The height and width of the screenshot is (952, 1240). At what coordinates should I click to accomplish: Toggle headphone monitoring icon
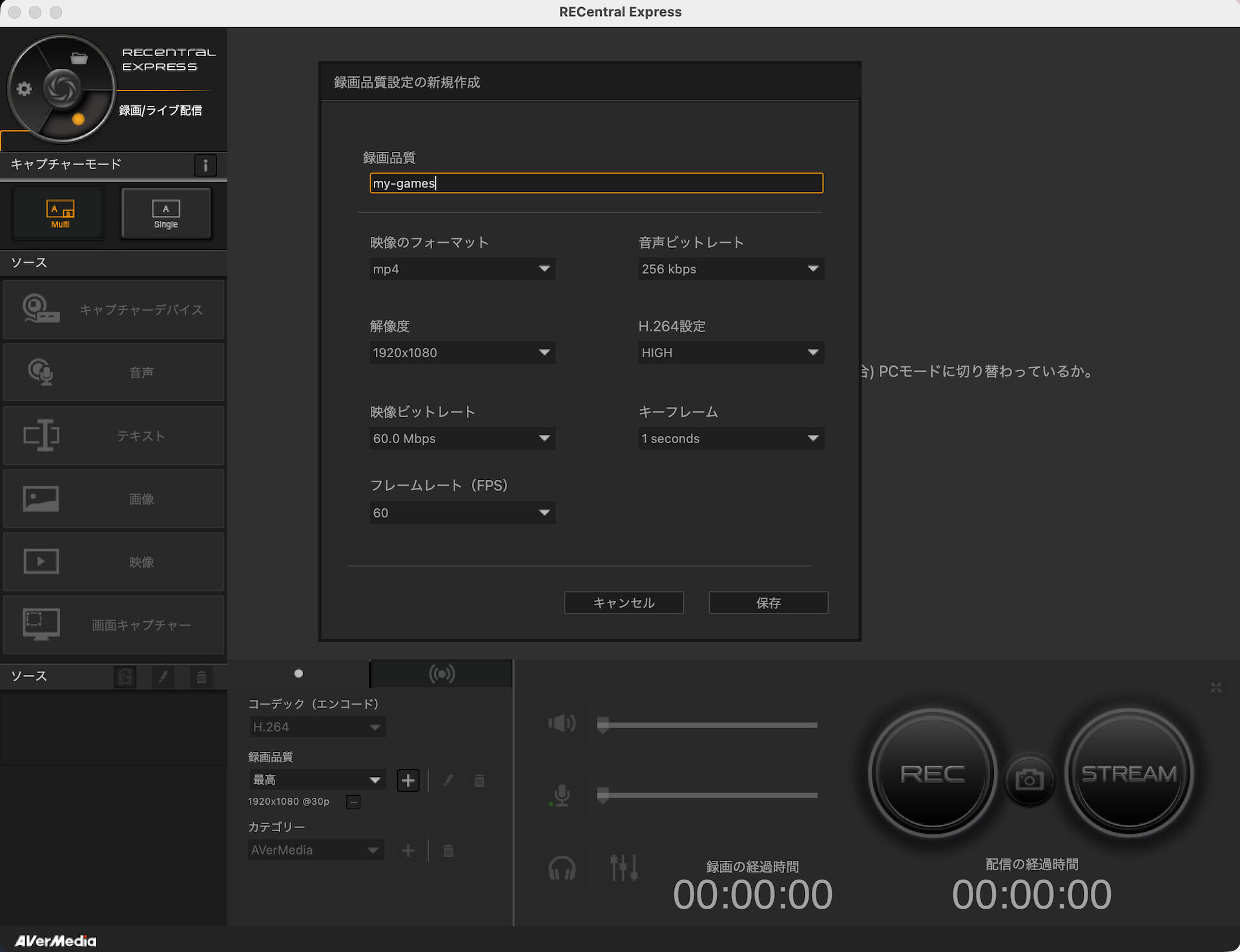[562, 867]
